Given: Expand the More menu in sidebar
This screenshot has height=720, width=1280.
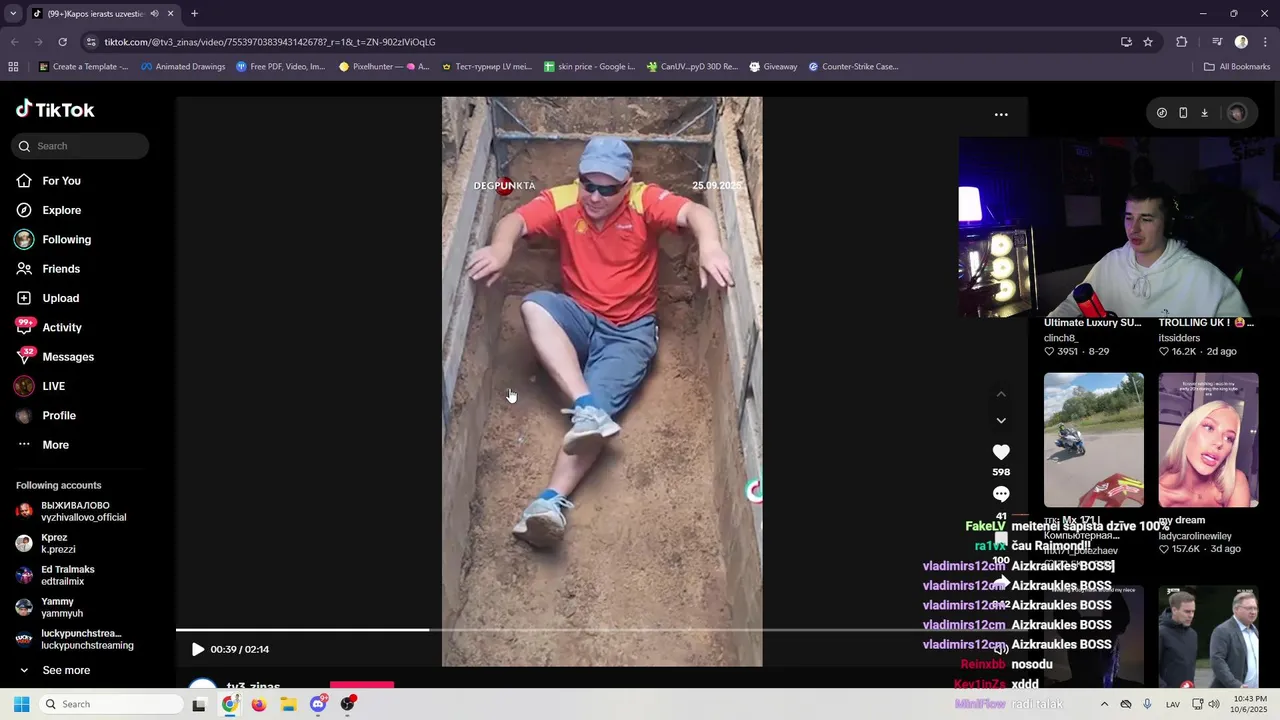Looking at the screenshot, I should 43,445.
